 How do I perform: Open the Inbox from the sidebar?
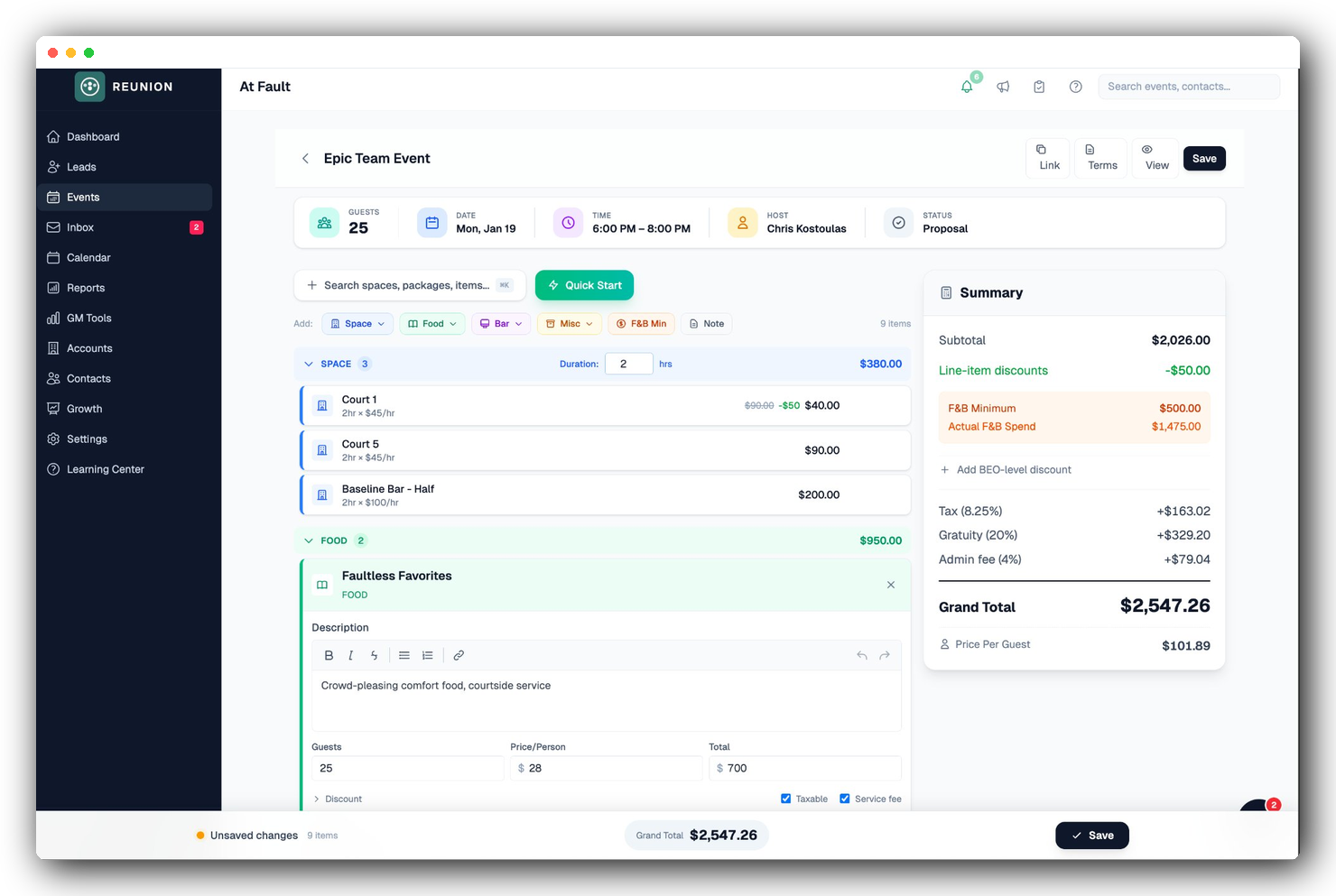(79, 226)
